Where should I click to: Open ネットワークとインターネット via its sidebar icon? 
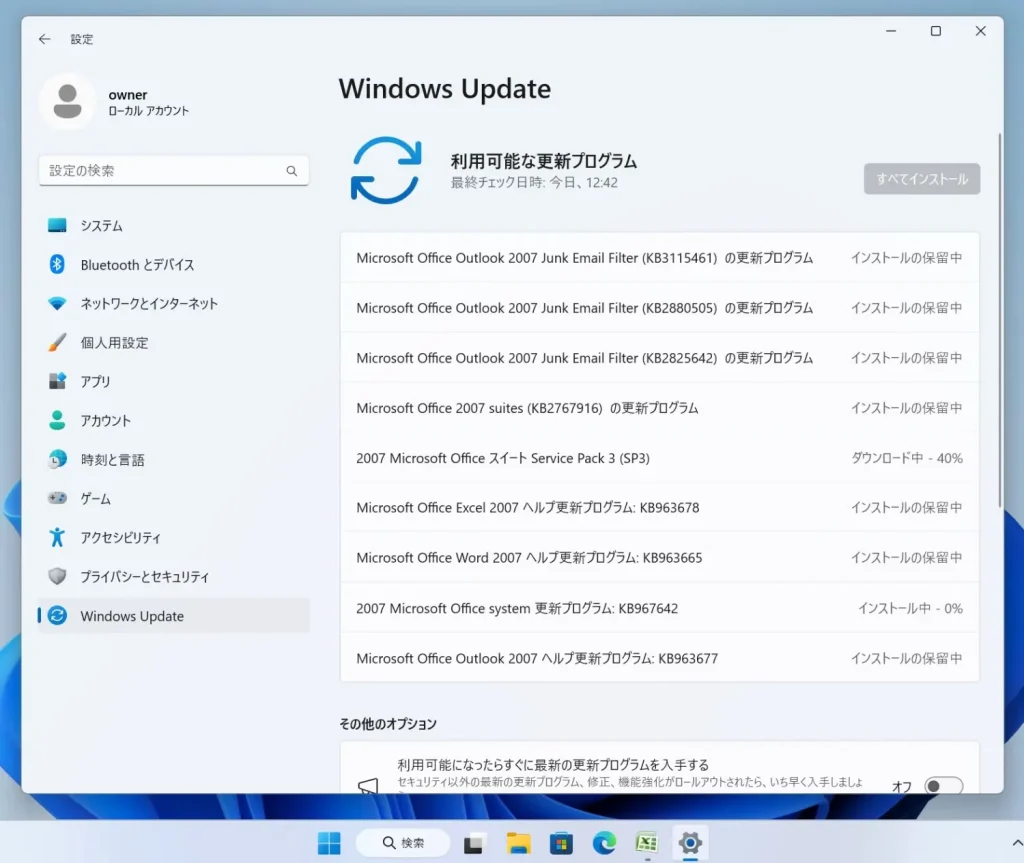(59, 303)
